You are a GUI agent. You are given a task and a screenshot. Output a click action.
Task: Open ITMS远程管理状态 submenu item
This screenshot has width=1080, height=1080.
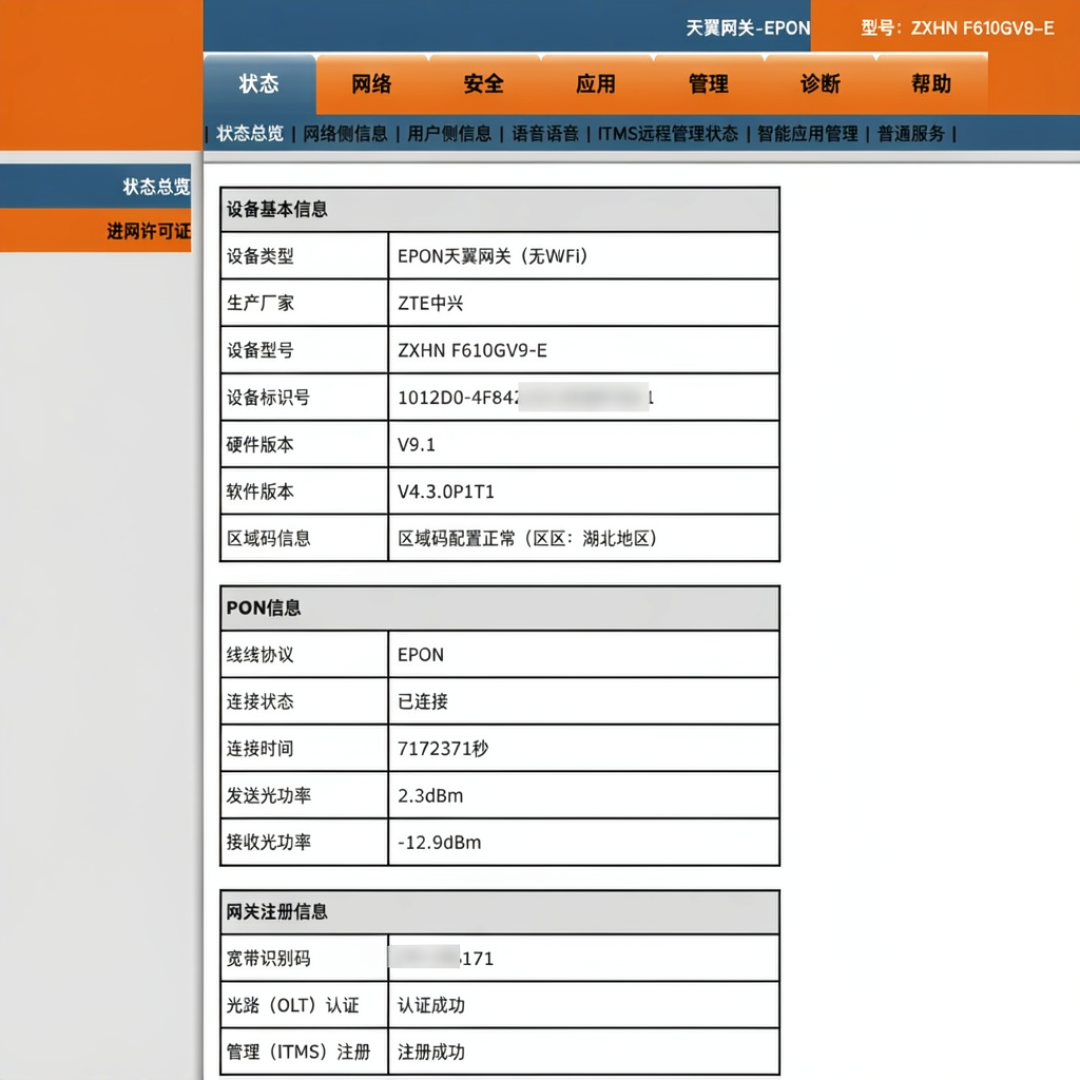[x=667, y=134]
